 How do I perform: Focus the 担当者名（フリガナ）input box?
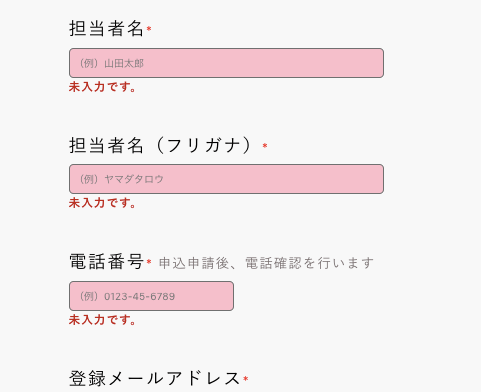pyautogui.click(x=226, y=179)
